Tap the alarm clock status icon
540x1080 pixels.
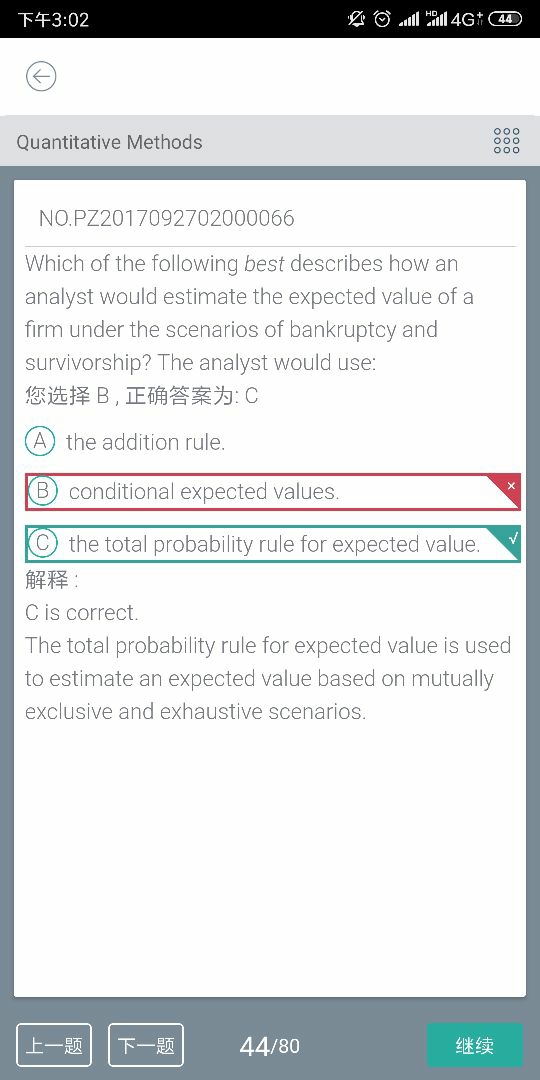pyautogui.click(x=382, y=19)
